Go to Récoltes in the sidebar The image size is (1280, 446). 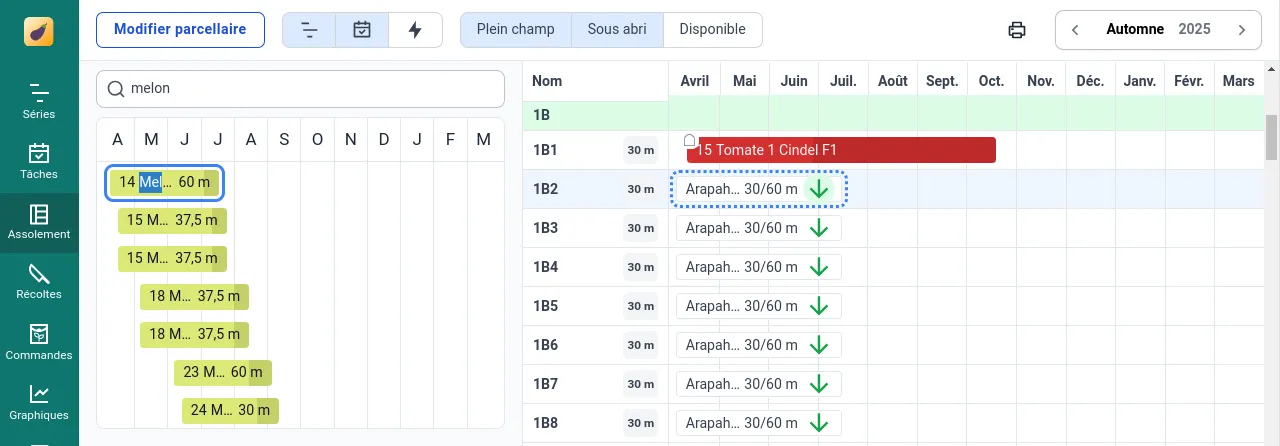pyautogui.click(x=39, y=282)
